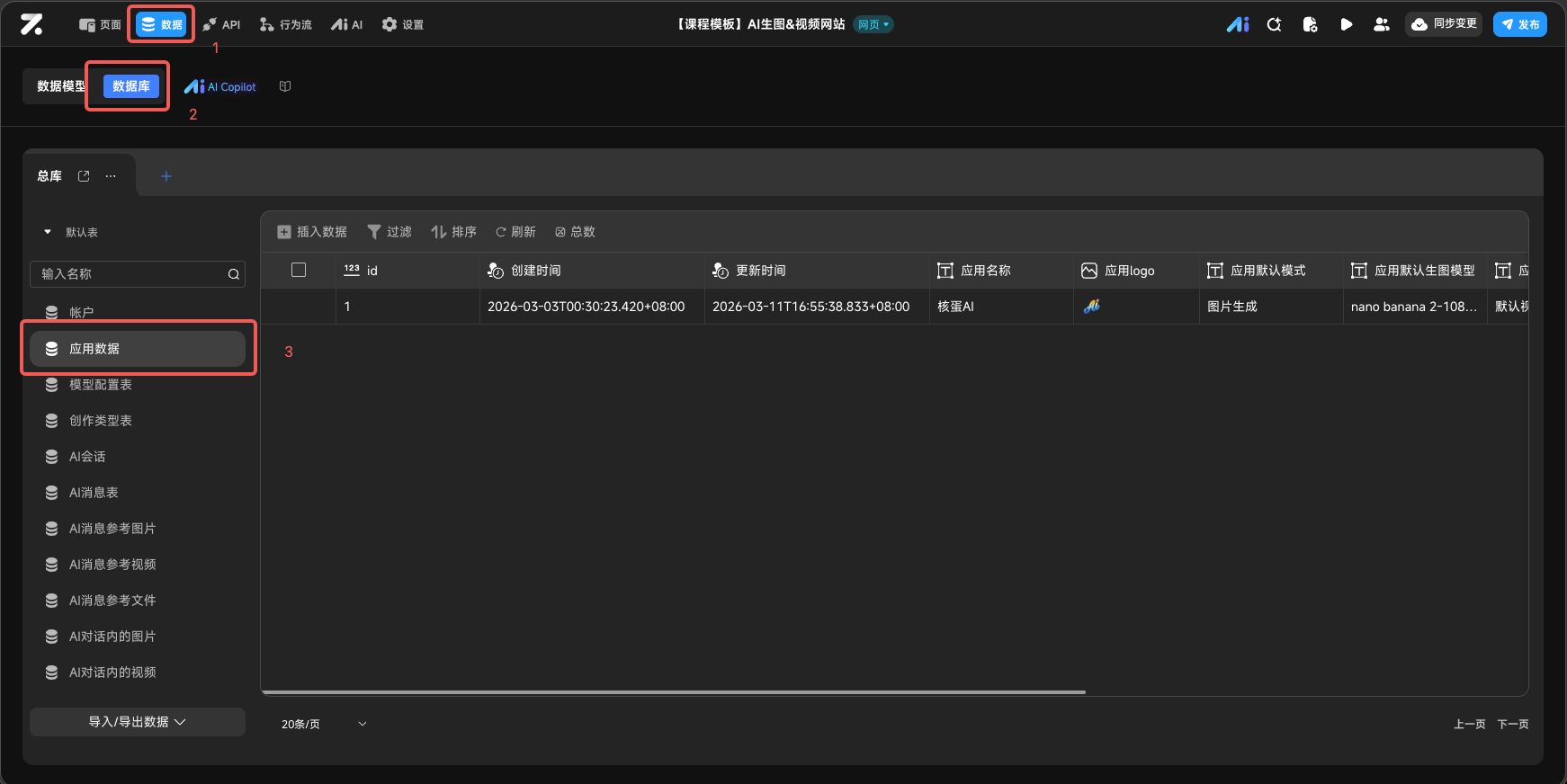Viewport: 1567px width, 784px height.
Task: Click 插入数据 insert data button
Action: [312, 232]
